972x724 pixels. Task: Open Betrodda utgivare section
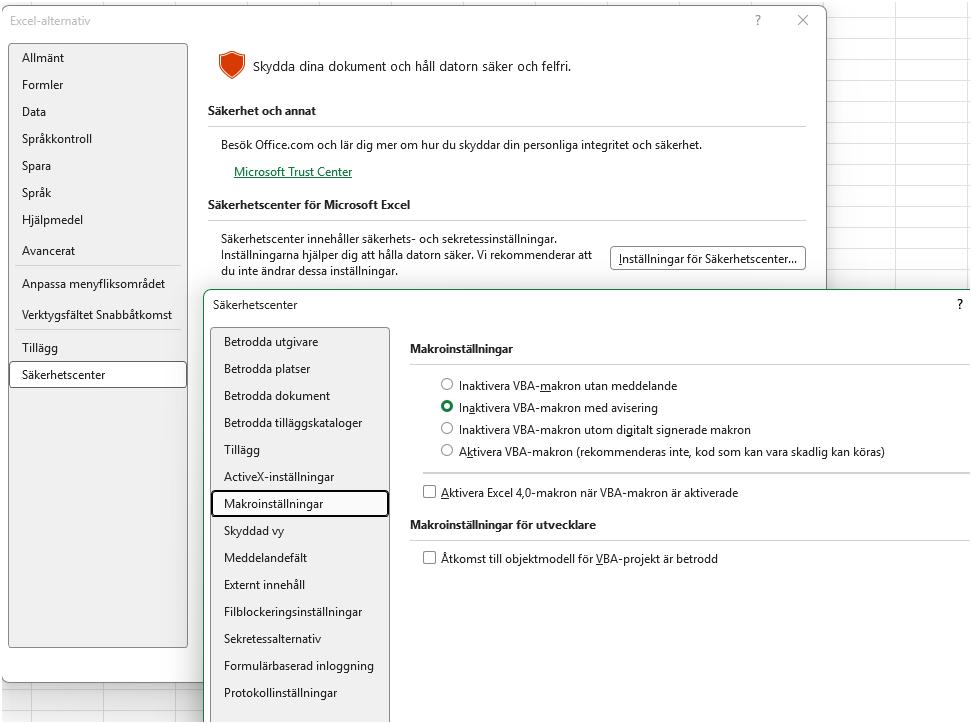coord(300,342)
